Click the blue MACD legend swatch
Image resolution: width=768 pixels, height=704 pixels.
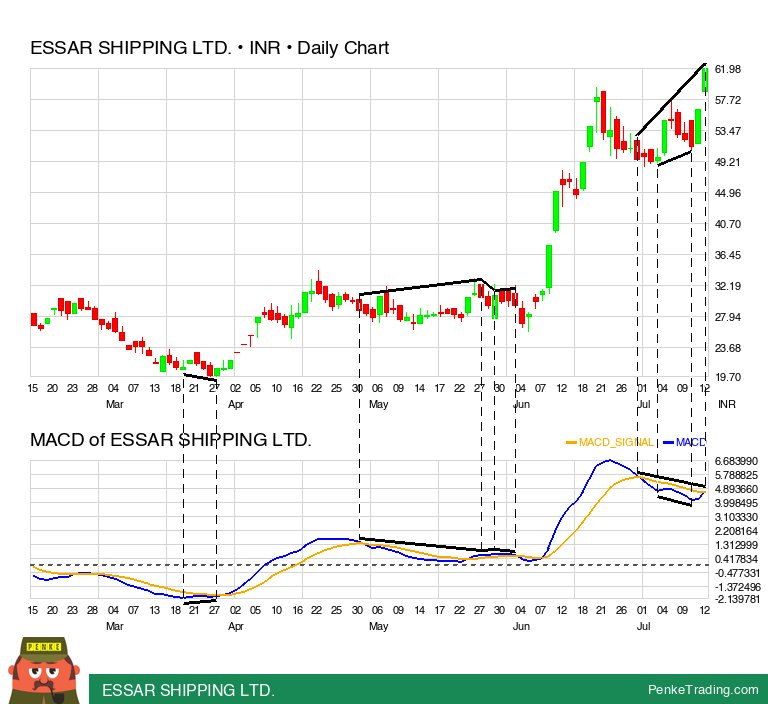668,443
